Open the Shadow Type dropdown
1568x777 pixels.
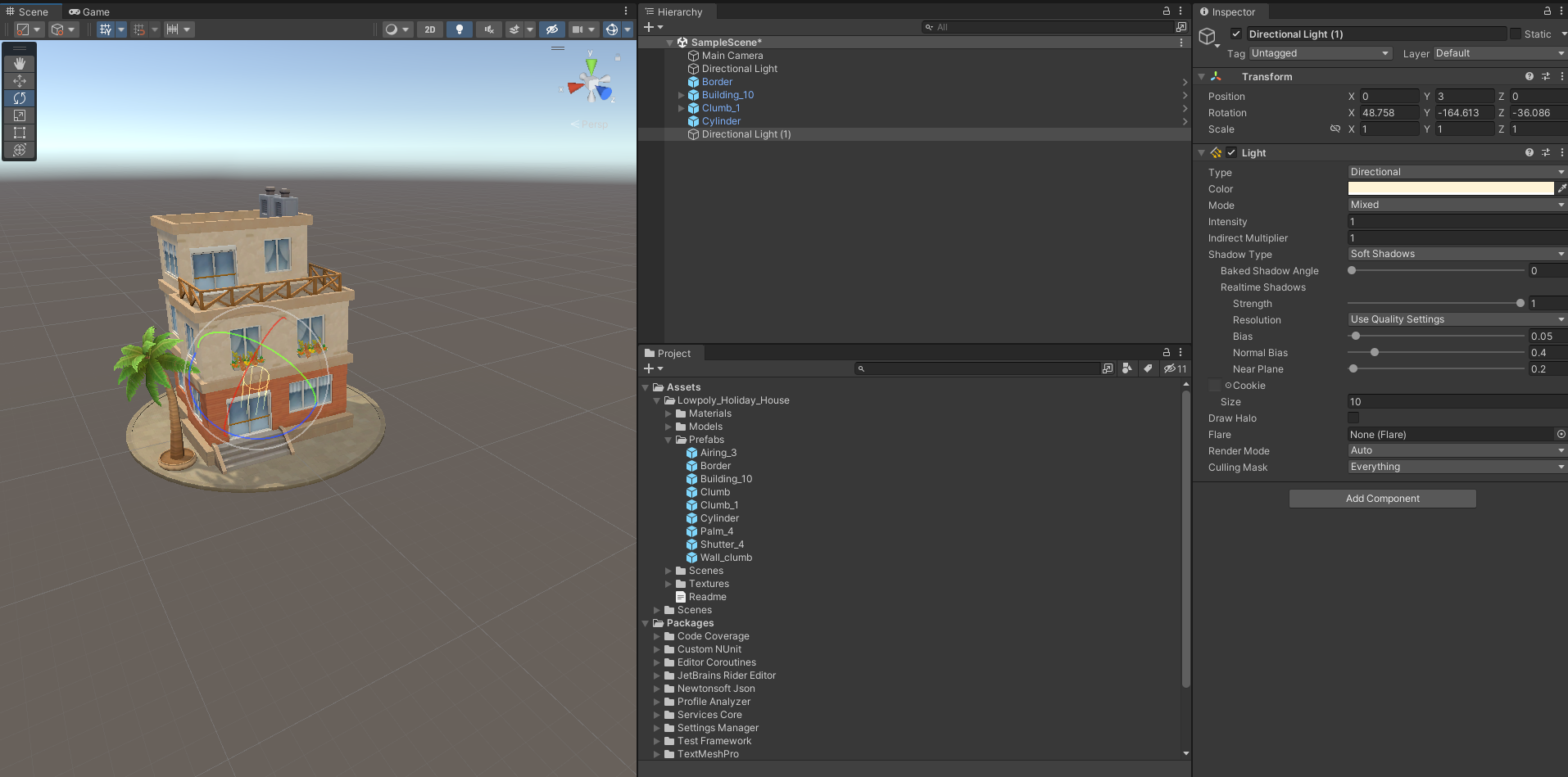[1457, 254]
